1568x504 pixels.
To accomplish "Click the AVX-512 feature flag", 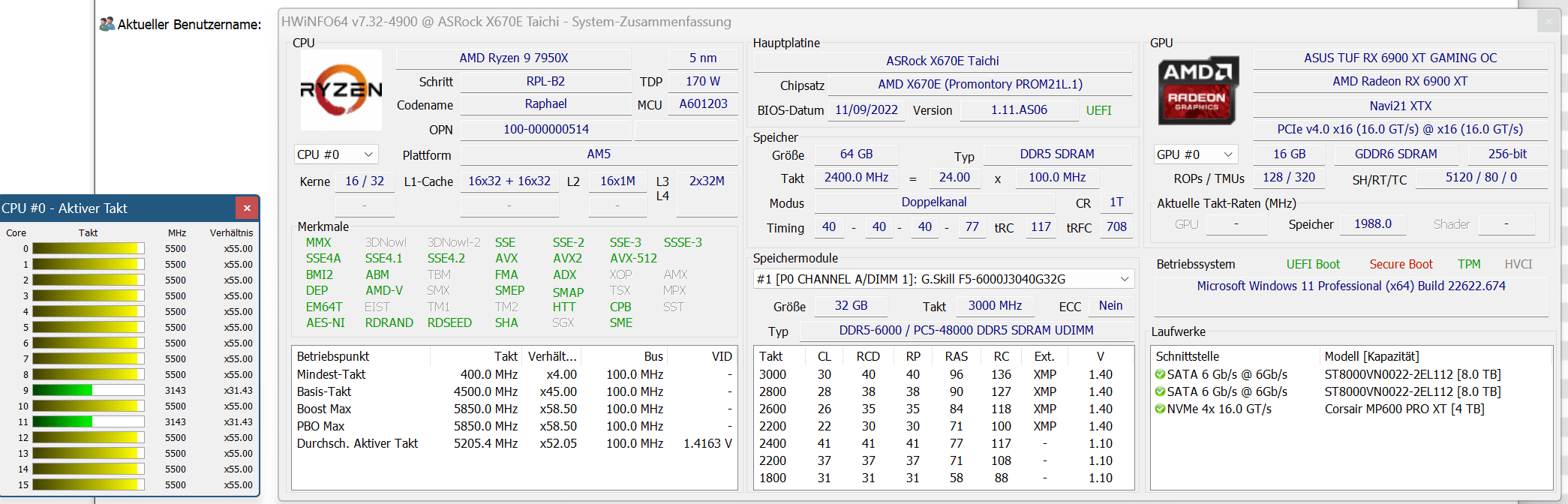I will 633,258.
